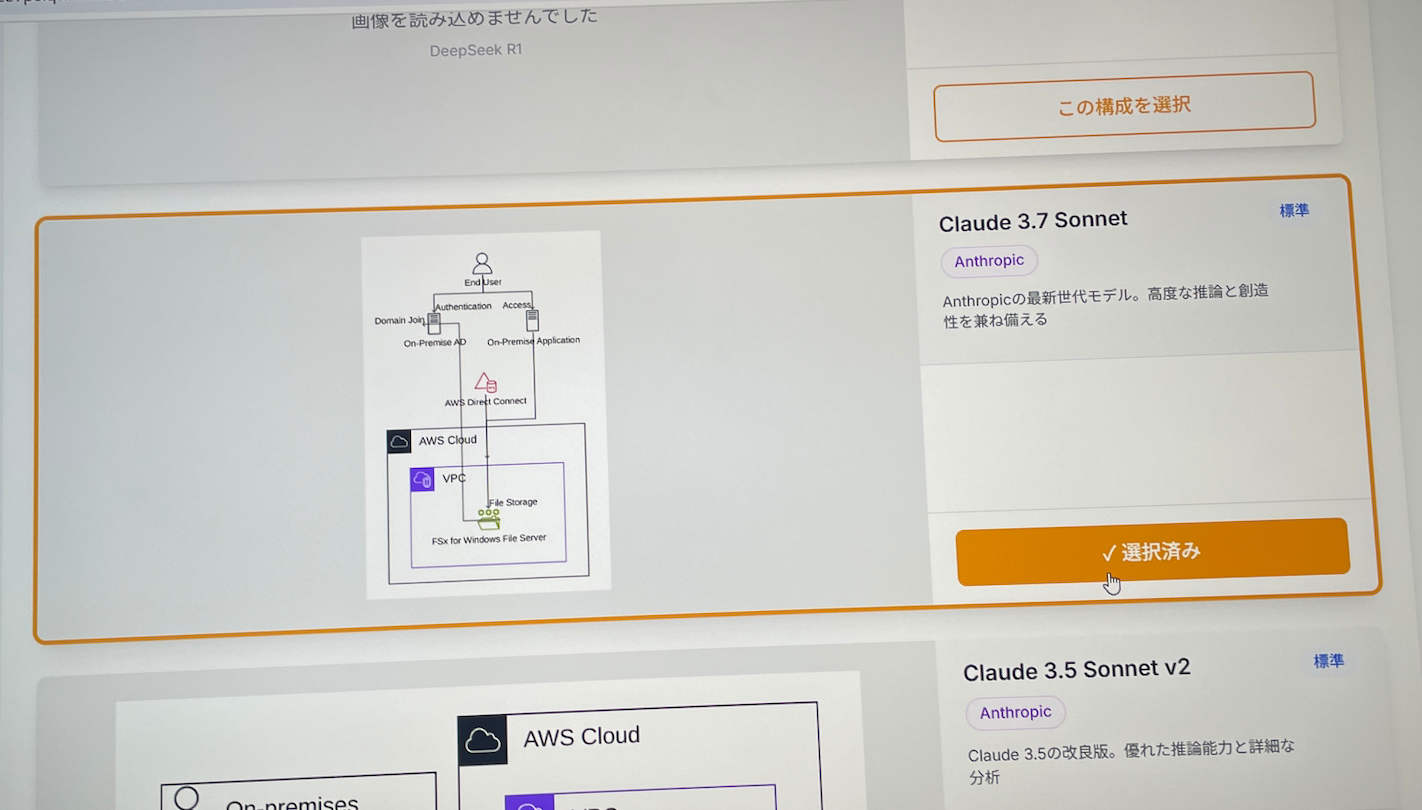This screenshot has height=810, width=1422.
Task: Click the FSx for Windows File Server label
Action: 489,540
